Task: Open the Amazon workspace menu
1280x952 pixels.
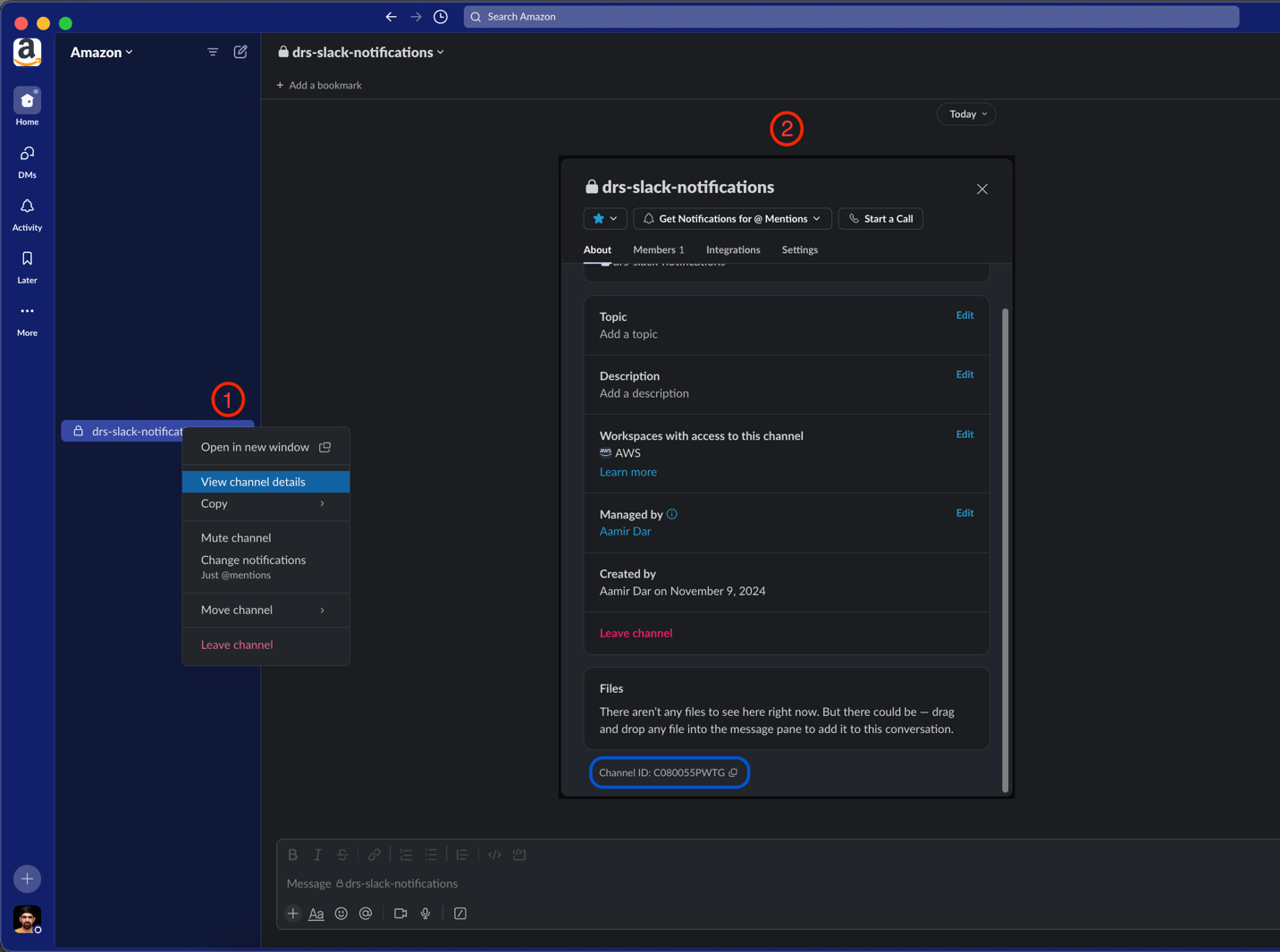Action: click(x=100, y=52)
